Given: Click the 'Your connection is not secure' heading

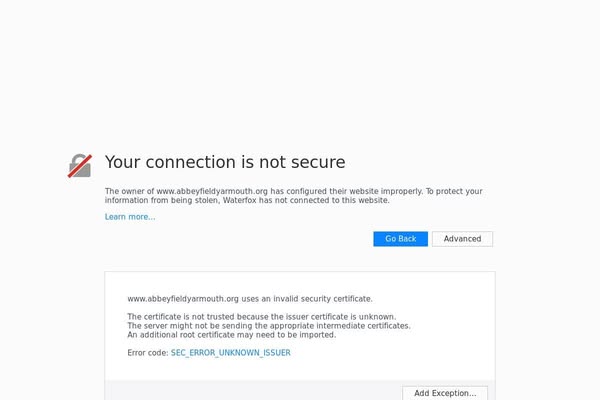Looking at the screenshot, I should (225, 162).
